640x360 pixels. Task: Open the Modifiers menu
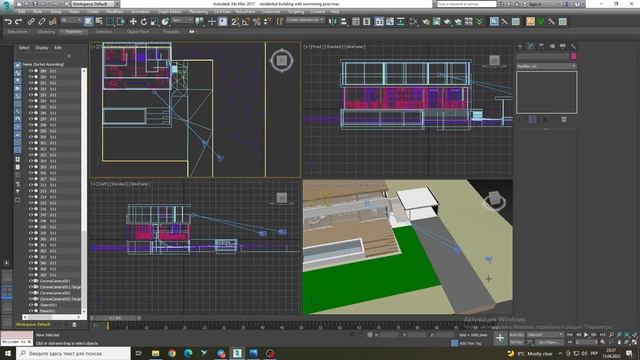[115, 12]
